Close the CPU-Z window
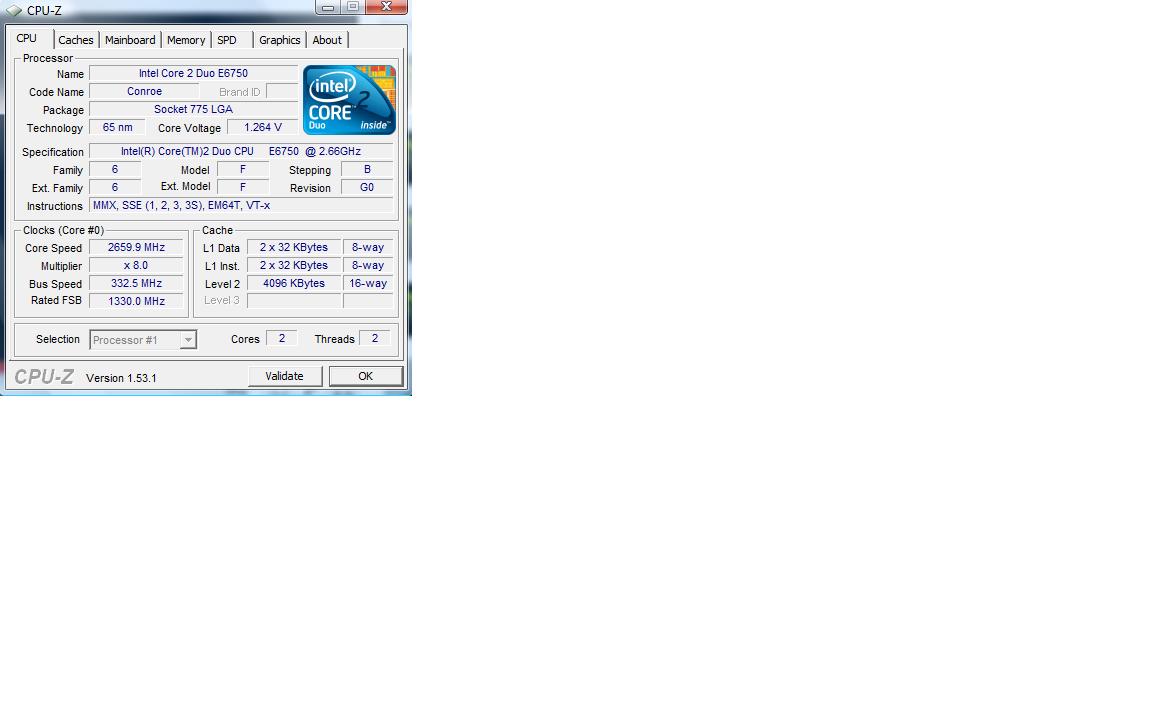This screenshot has height=714, width=1152. click(x=386, y=7)
